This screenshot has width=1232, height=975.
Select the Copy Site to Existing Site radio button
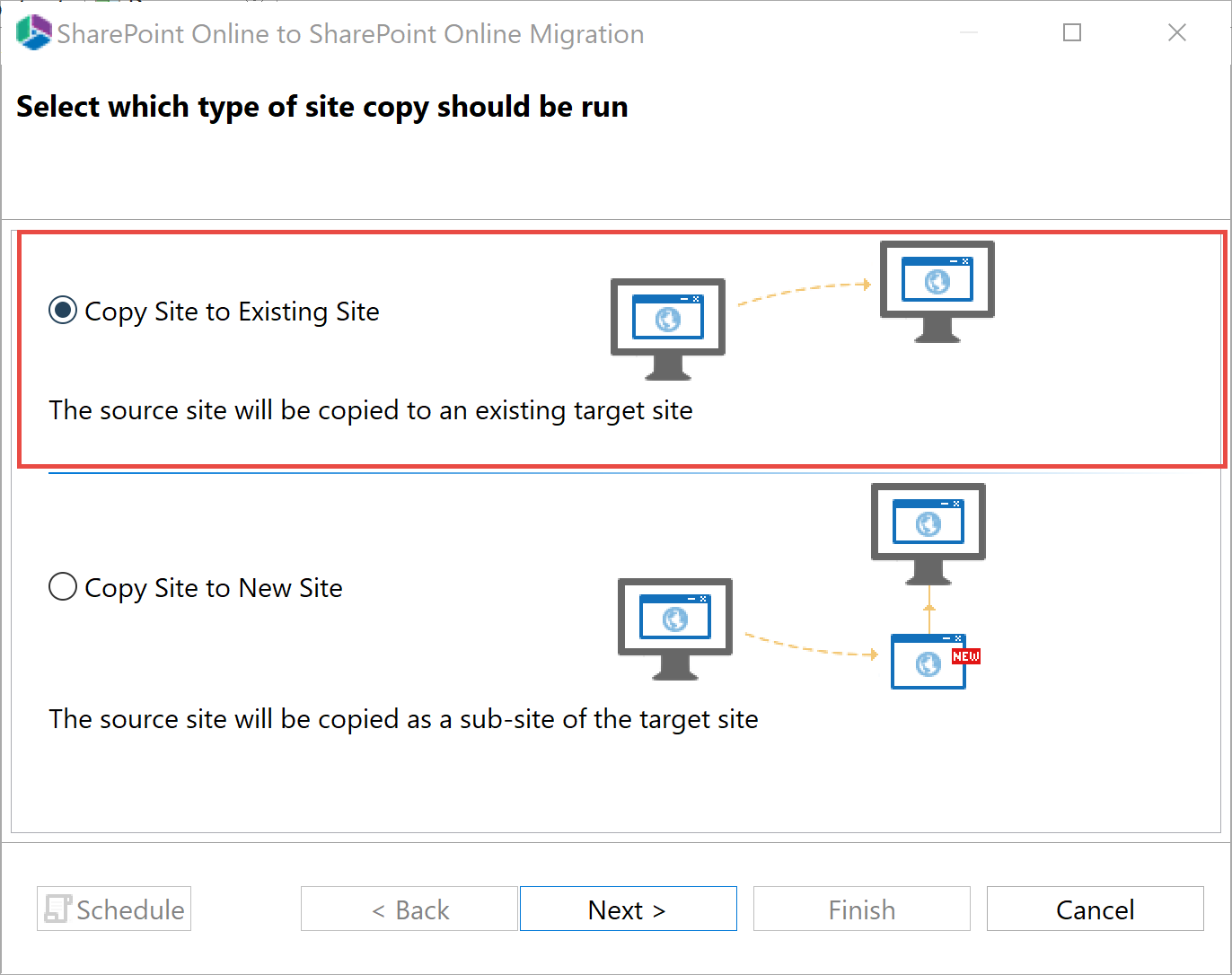[62, 311]
